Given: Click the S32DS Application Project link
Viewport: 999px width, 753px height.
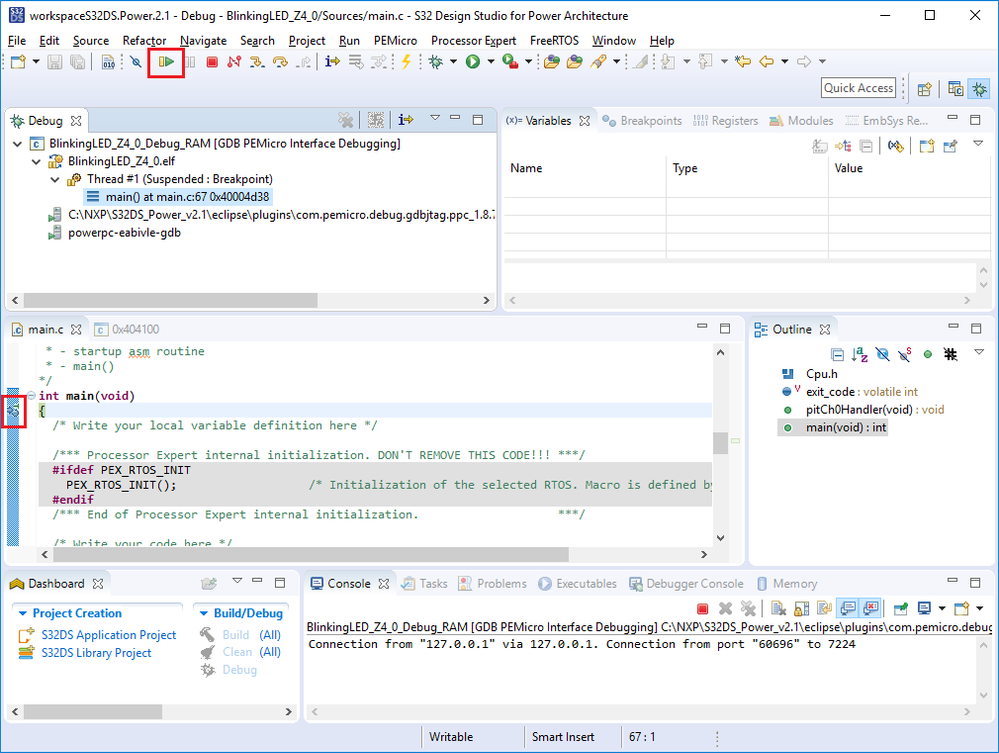Looking at the screenshot, I should coord(108,635).
